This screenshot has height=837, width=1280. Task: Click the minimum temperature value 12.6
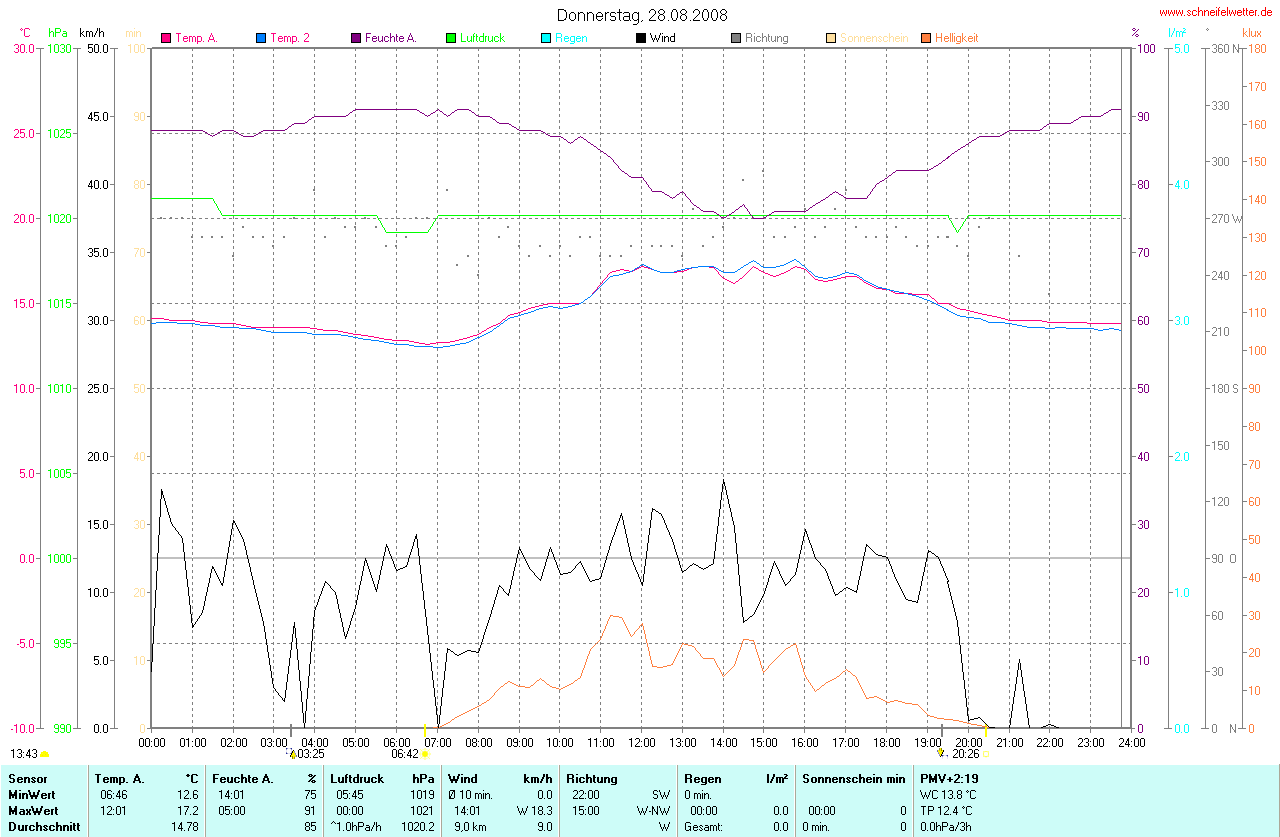(188, 794)
